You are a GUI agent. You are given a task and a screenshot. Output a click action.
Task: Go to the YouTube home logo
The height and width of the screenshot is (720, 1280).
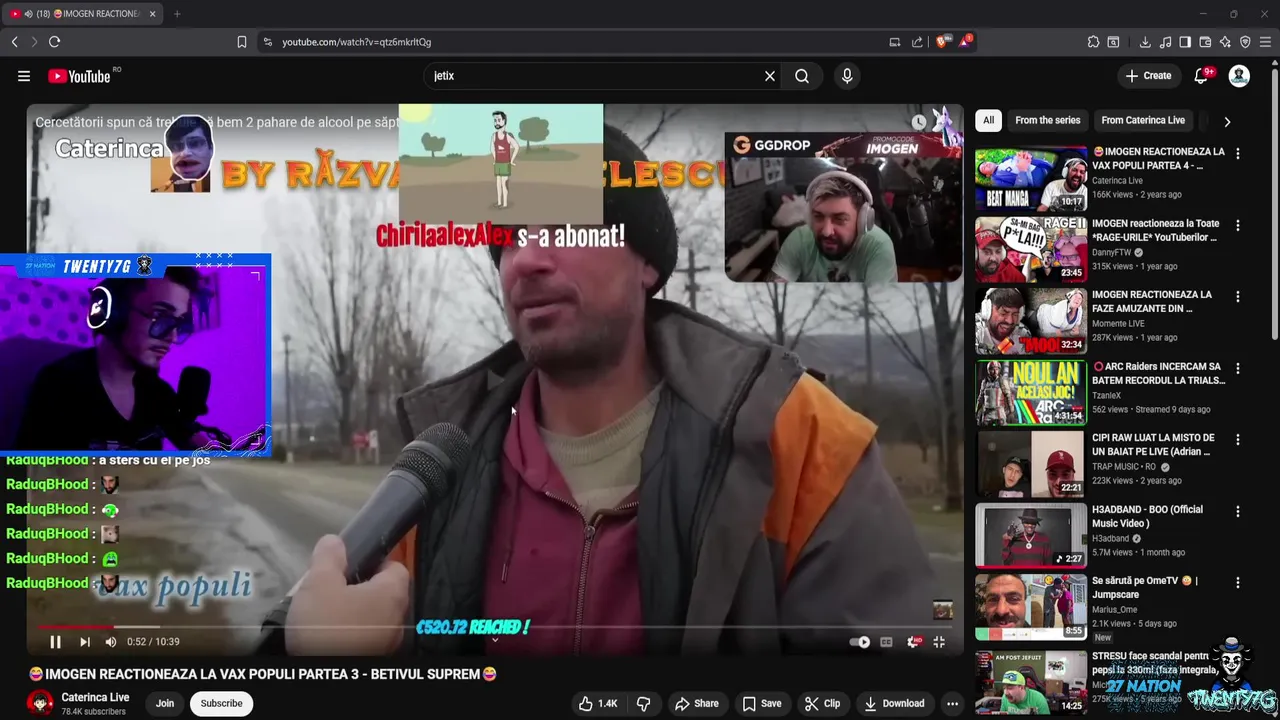coord(79,76)
